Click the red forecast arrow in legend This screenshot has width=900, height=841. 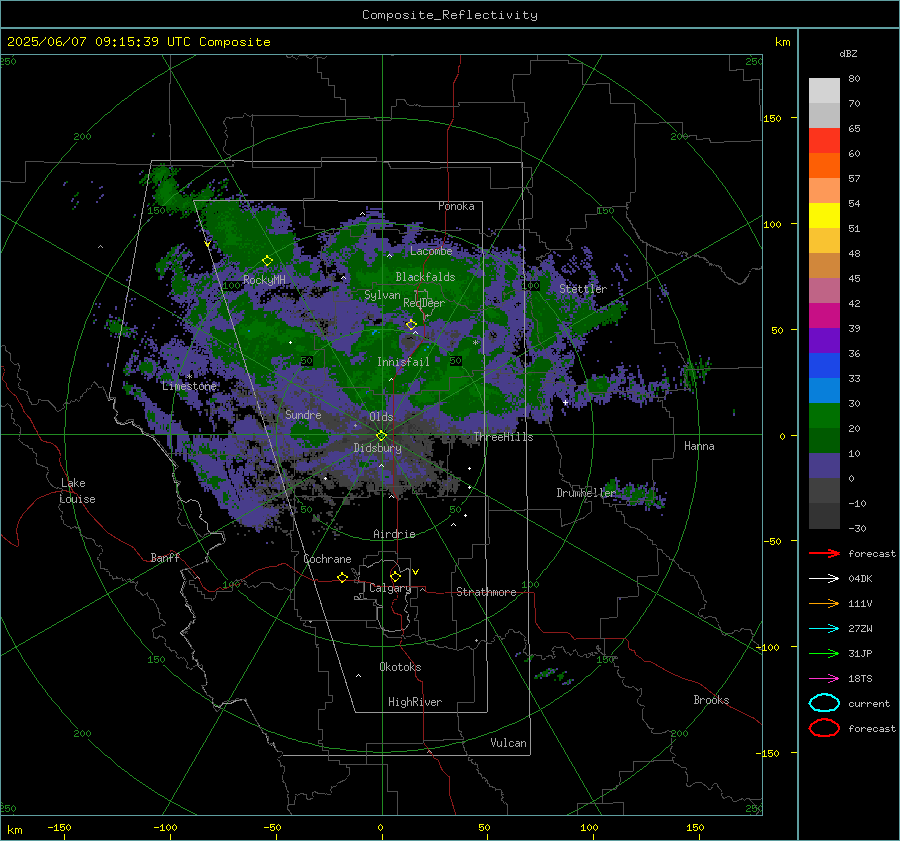(x=824, y=553)
